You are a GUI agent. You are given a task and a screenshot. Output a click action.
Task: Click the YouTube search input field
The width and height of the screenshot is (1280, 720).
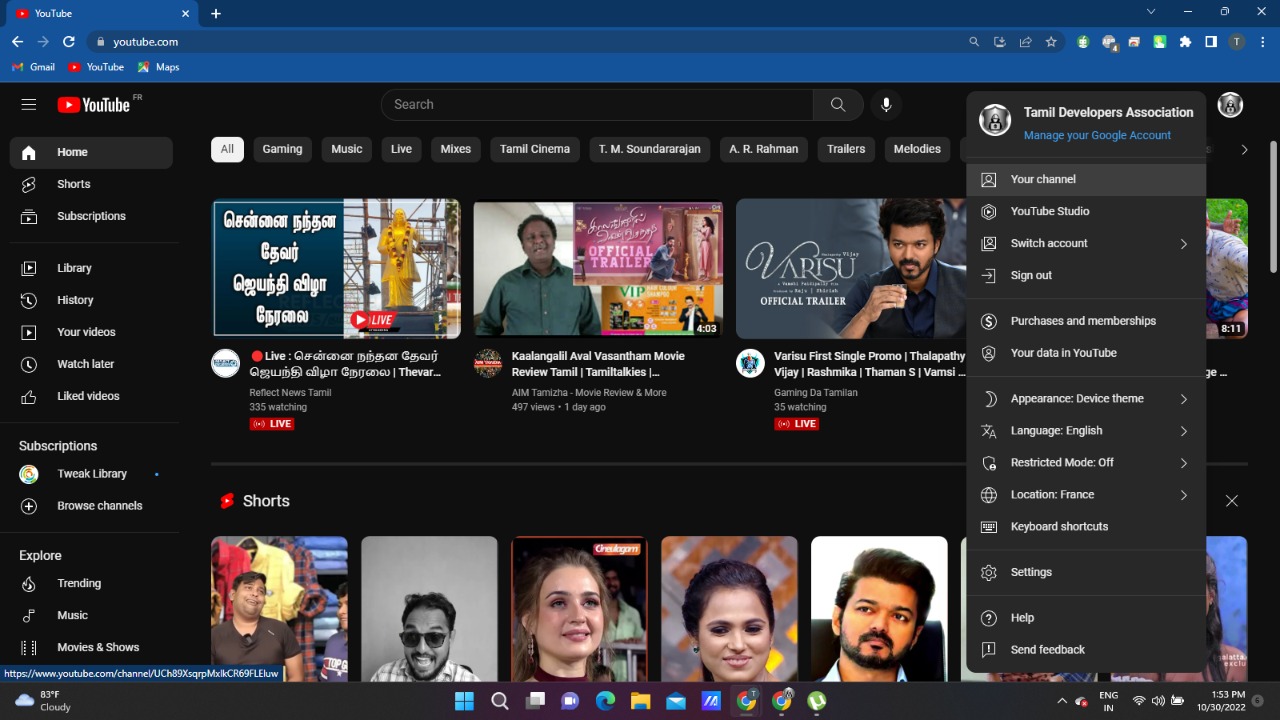(x=597, y=104)
